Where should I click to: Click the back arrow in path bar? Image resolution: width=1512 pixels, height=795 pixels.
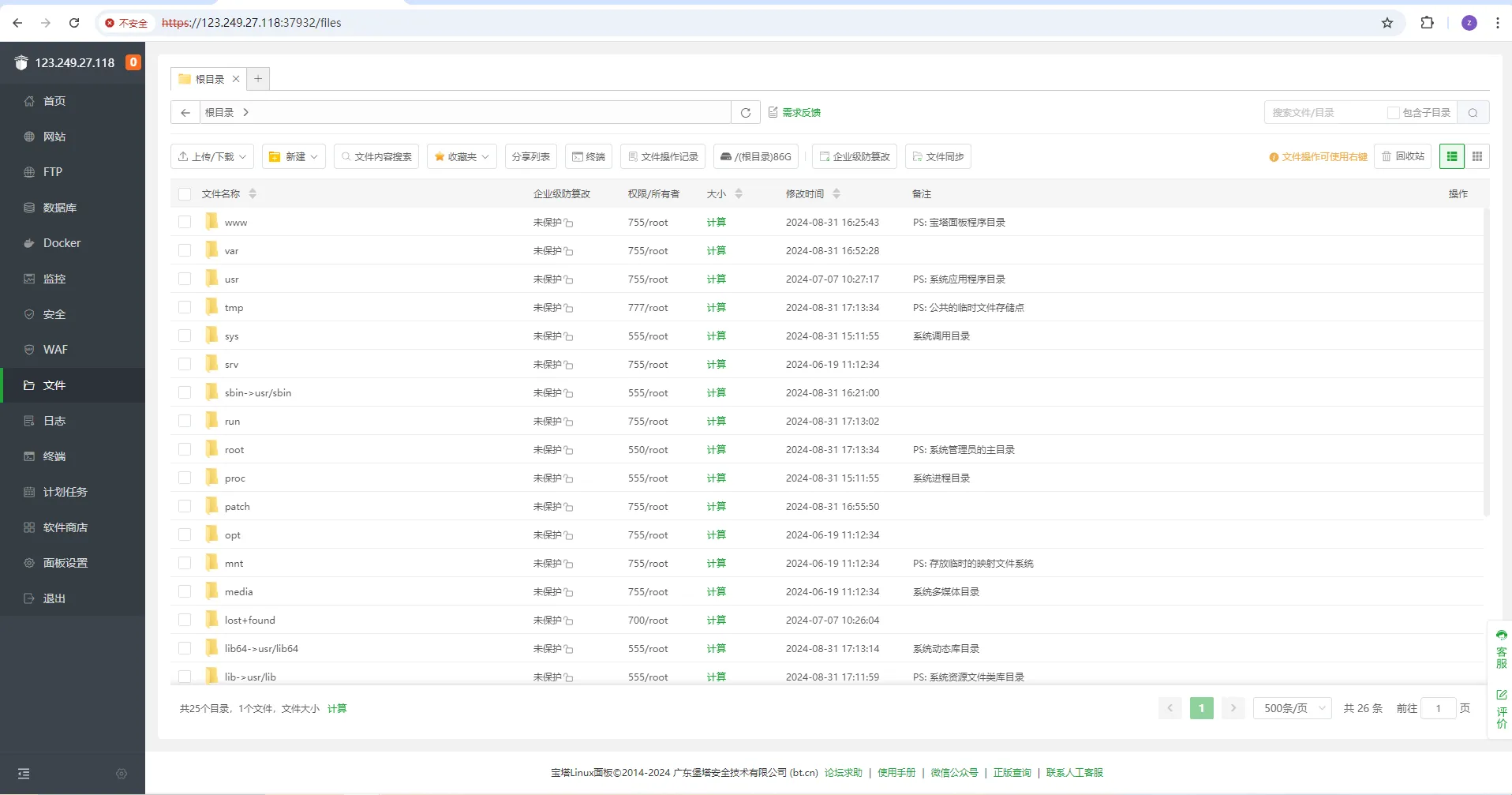click(185, 112)
